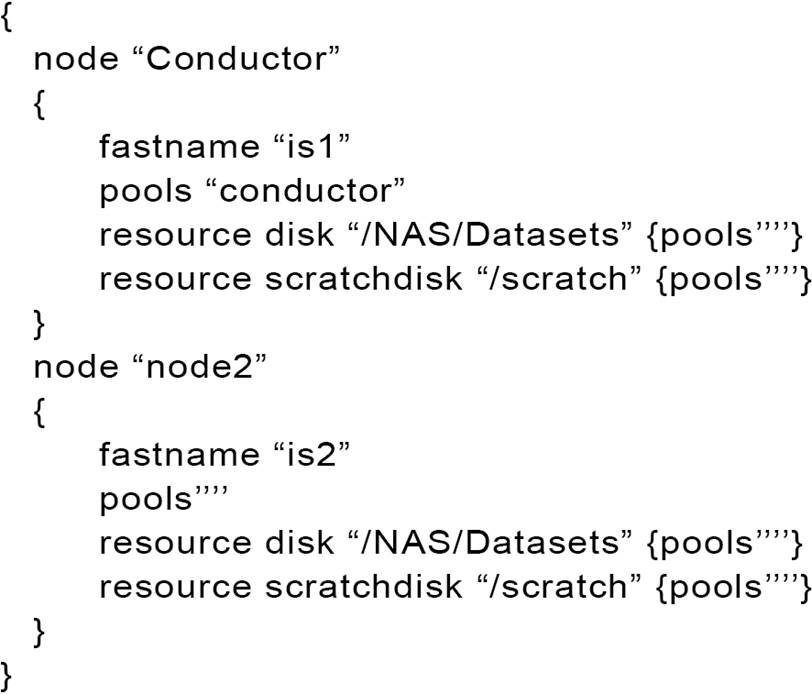This screenshot has height=694, width=812.
Task: Click the word "Conductor" in the first node
Action: (x=237, y=58)
